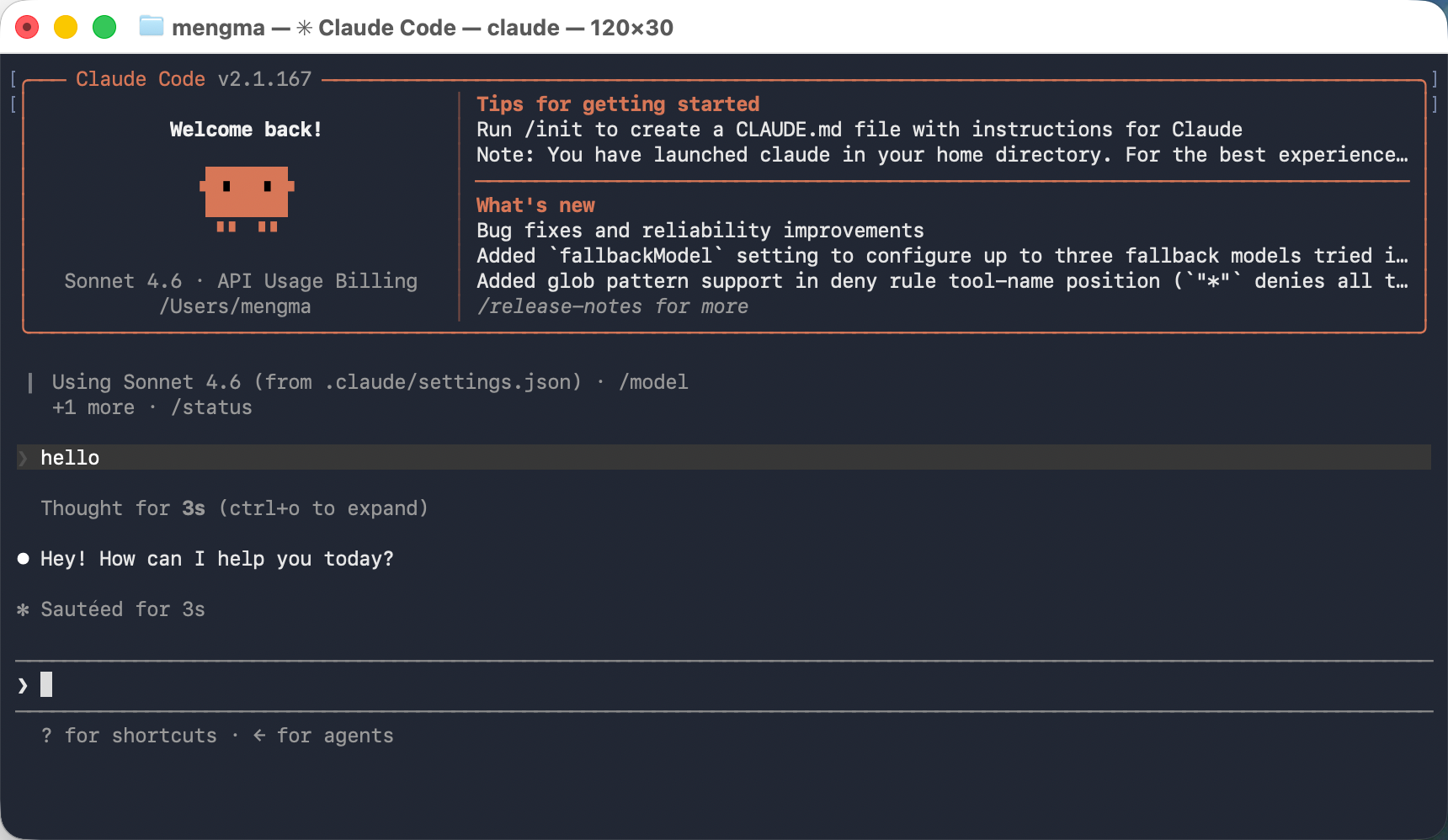Image resolution: width=1448 pixels, height=840 pixels.
Task: Click the Claude pixel mascot icon
Action: coord(247,199)
